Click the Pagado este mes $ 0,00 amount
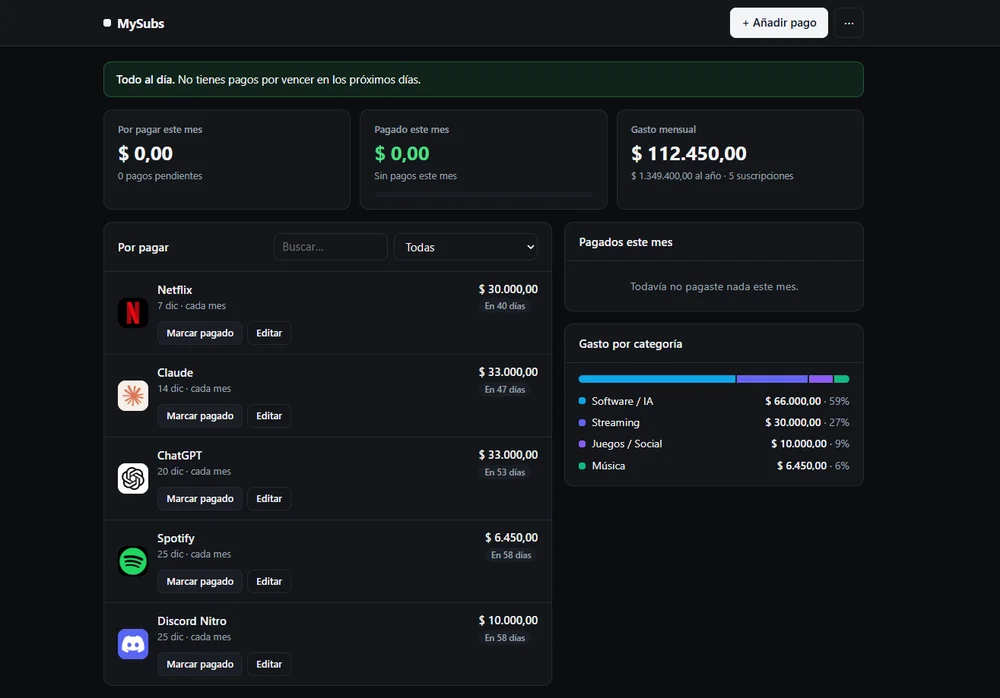 (402, 154)
